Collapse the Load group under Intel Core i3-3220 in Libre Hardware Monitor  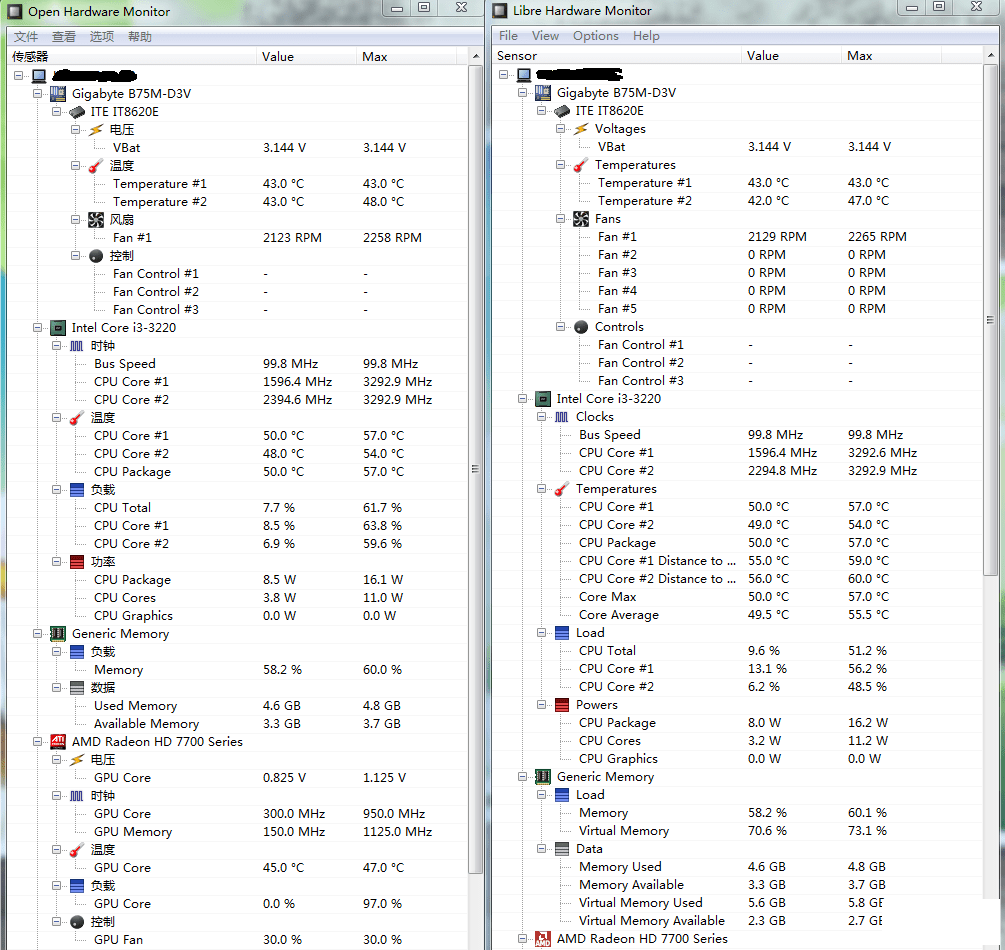point(542,633)
